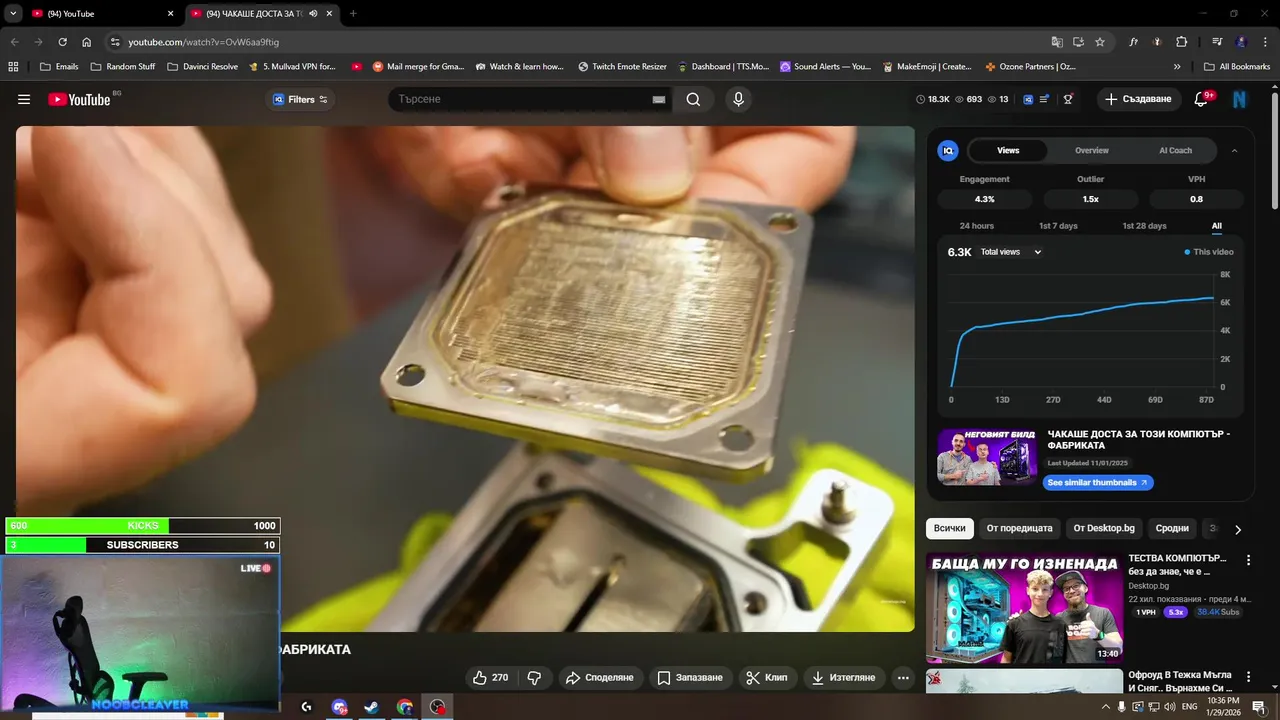The image size is (1280, 720).
Task: Open the media control icon in toolbar
Action: click(x=1217, y=42)
